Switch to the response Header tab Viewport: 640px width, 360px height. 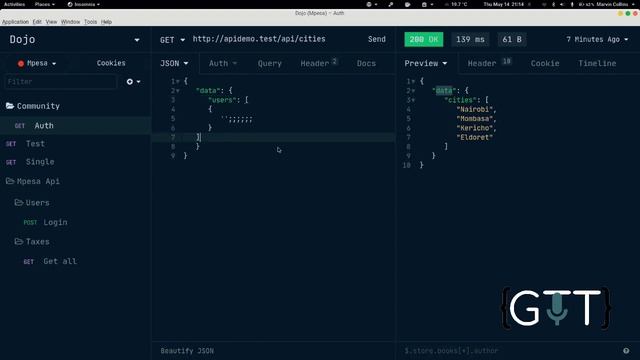tap(489, 63)
